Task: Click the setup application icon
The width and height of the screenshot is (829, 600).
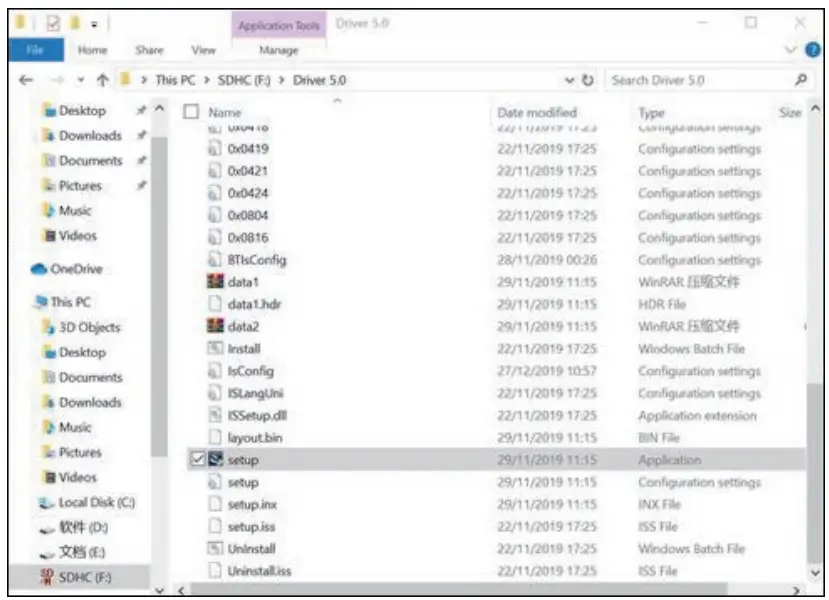Action: tap(215, 459)
